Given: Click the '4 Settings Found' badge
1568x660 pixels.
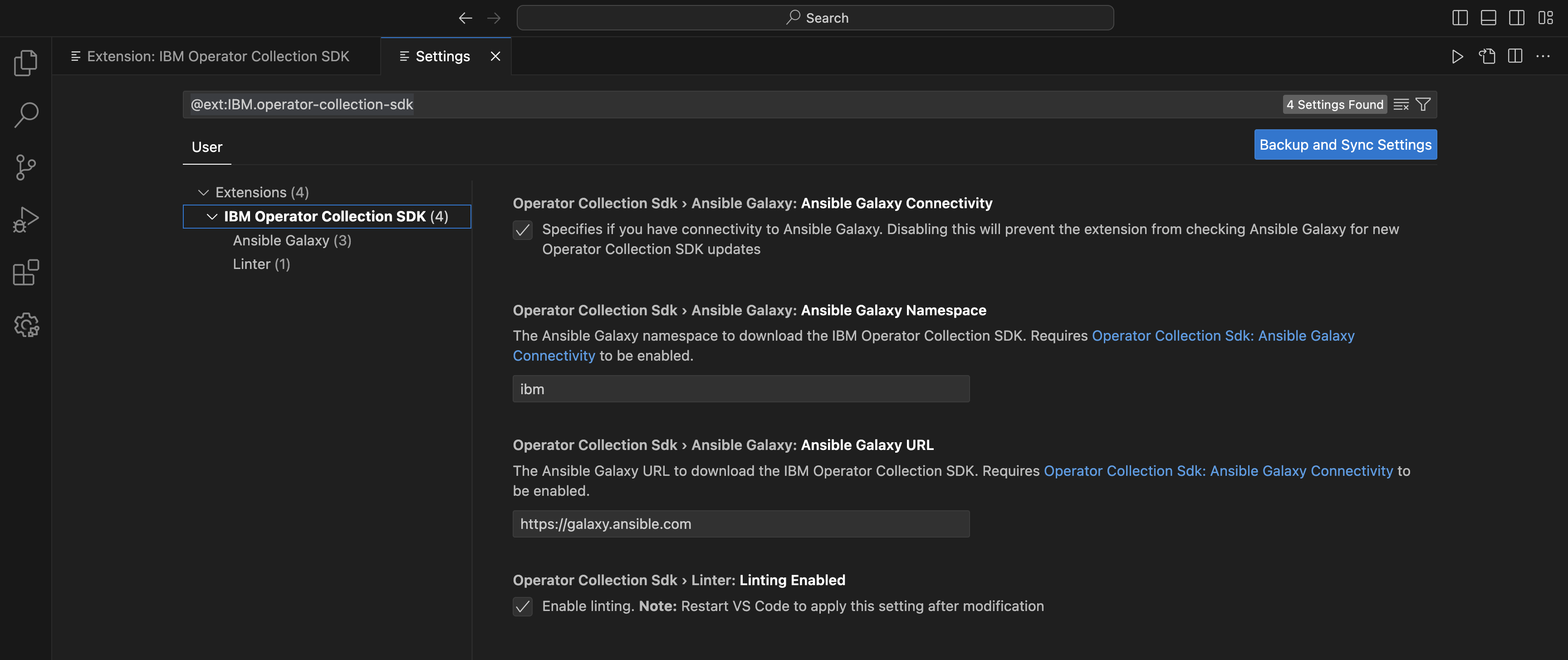Looking at the screenshot, I should click(1334, 105).
